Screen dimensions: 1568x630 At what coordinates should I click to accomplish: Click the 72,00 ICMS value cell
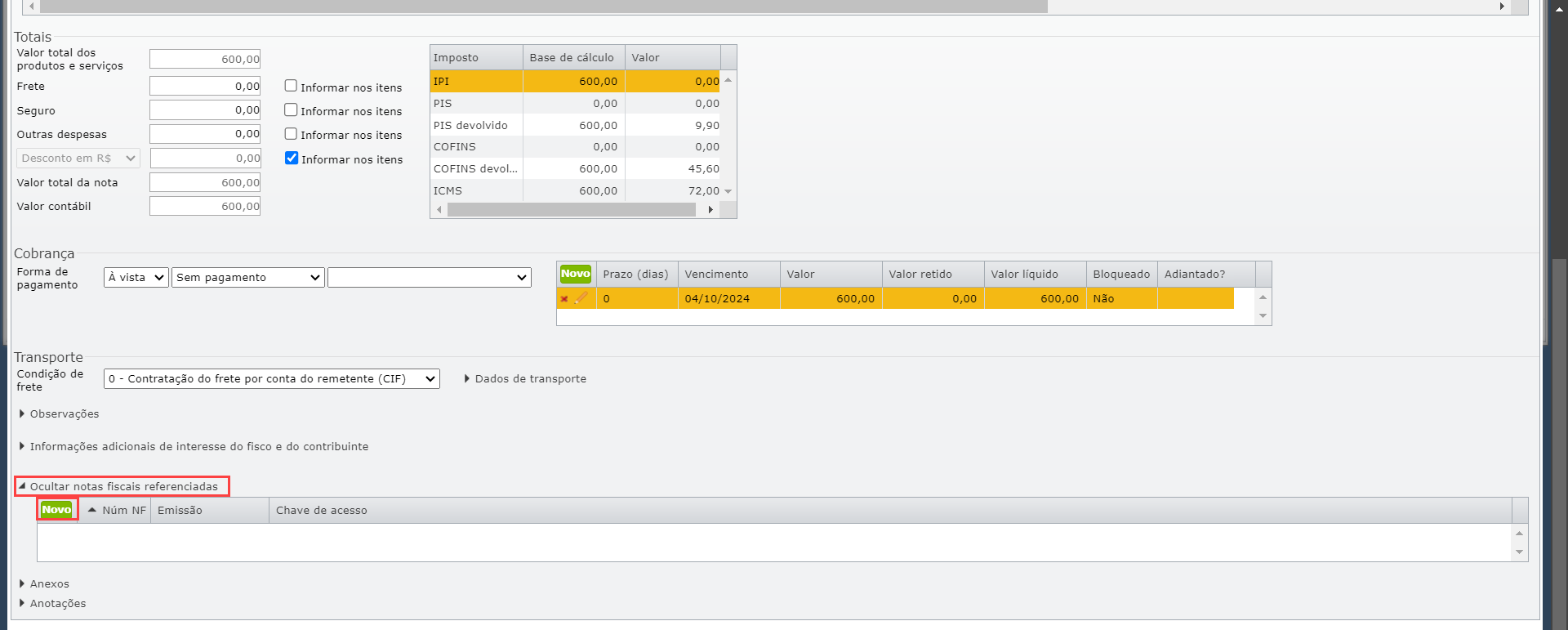coord(673,190)
